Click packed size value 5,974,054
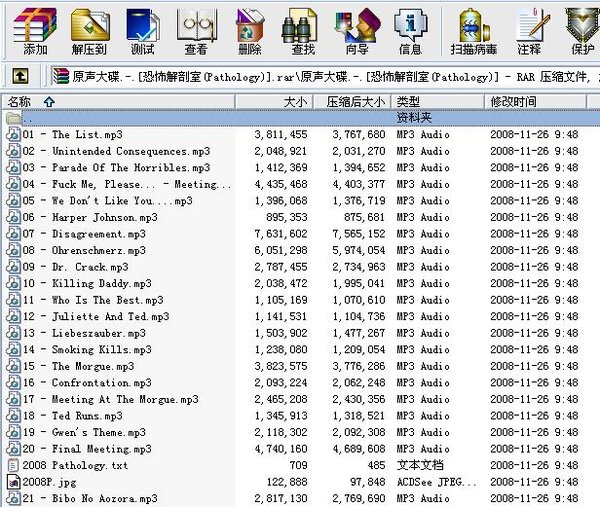 pos(359,250)
